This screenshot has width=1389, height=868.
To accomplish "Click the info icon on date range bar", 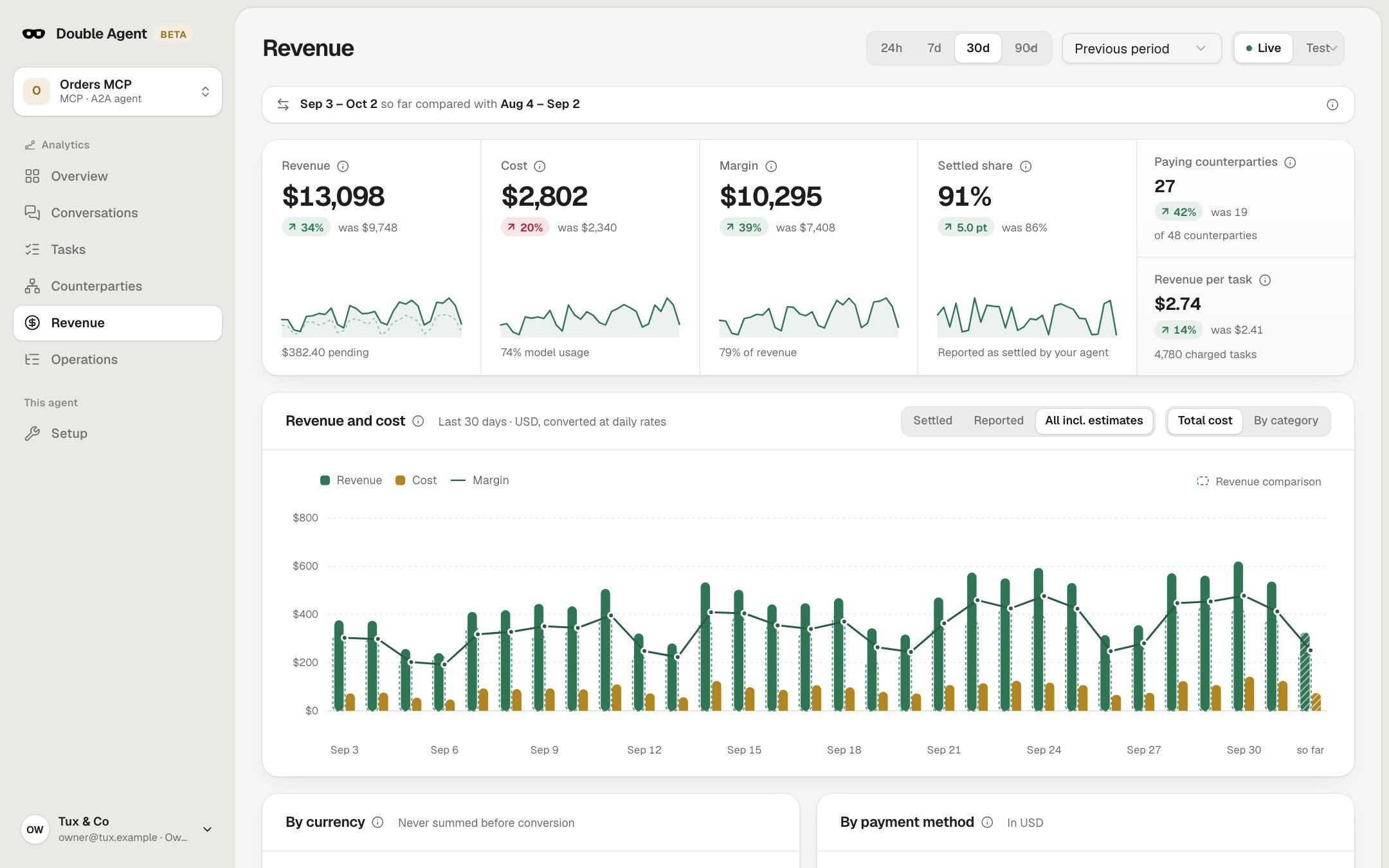I will click(1332, 104).
